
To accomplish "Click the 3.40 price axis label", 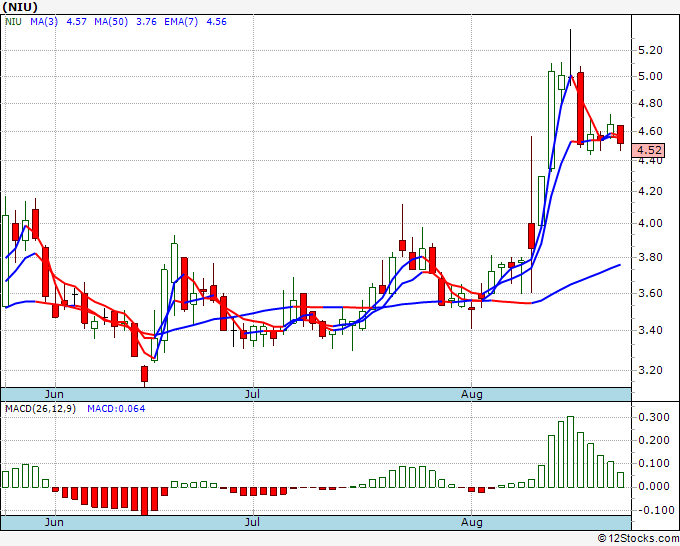I will click(651, 330).
